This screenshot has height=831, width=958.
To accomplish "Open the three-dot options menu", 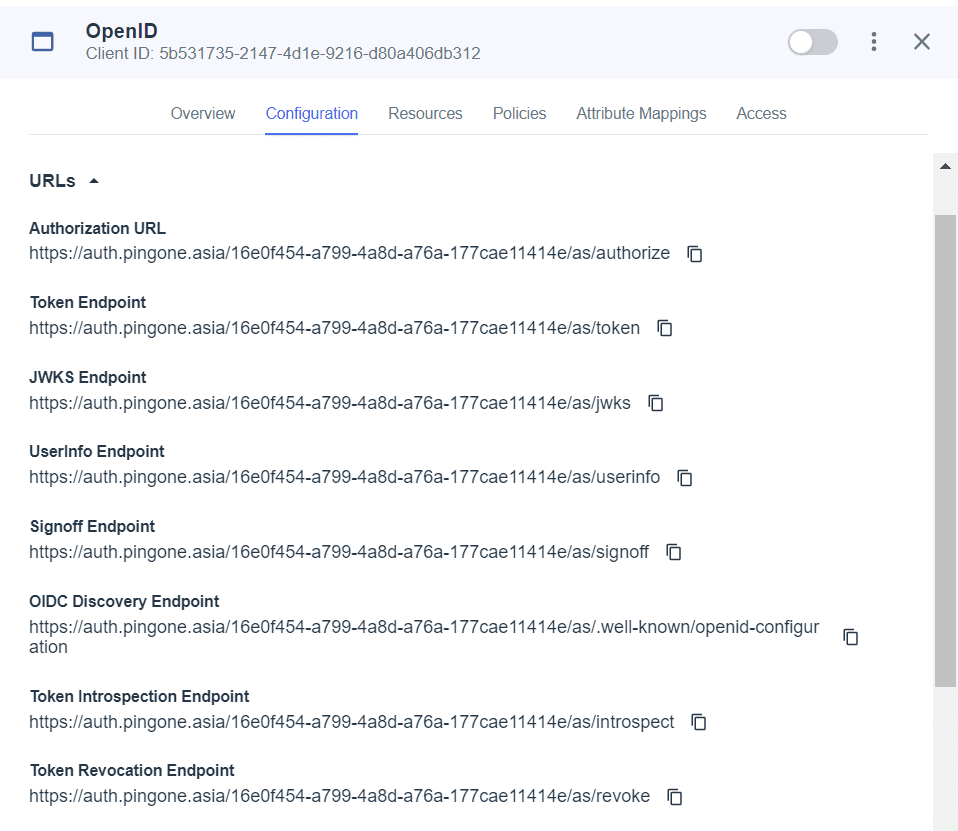I will (x=874, y=42).
